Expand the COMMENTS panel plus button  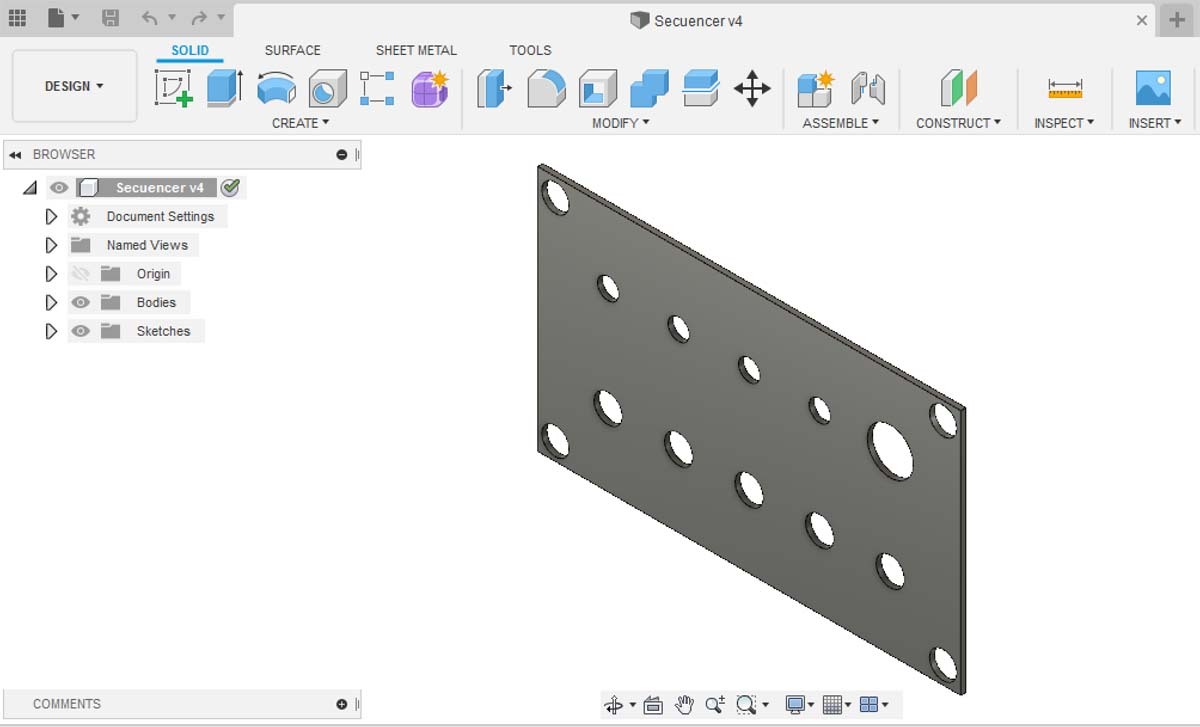point(342,704)
